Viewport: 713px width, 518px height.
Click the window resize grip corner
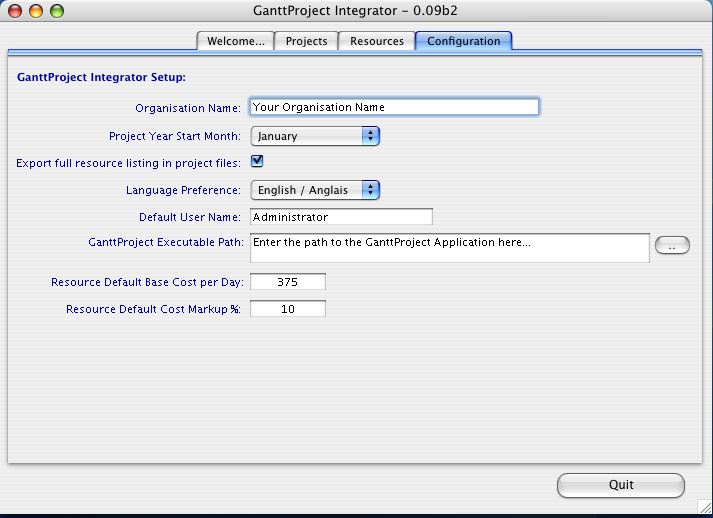point(705,506)
